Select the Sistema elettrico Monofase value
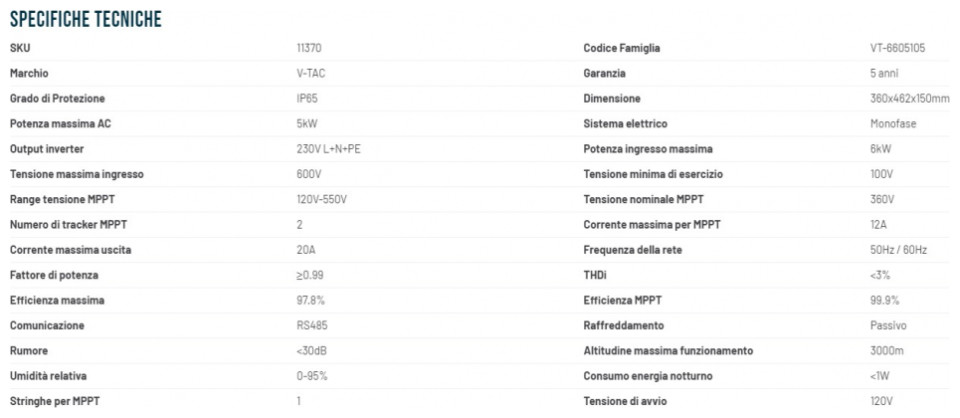Image resolution: width=960 pixels, height=418 pixels. (x=893, y=124)
